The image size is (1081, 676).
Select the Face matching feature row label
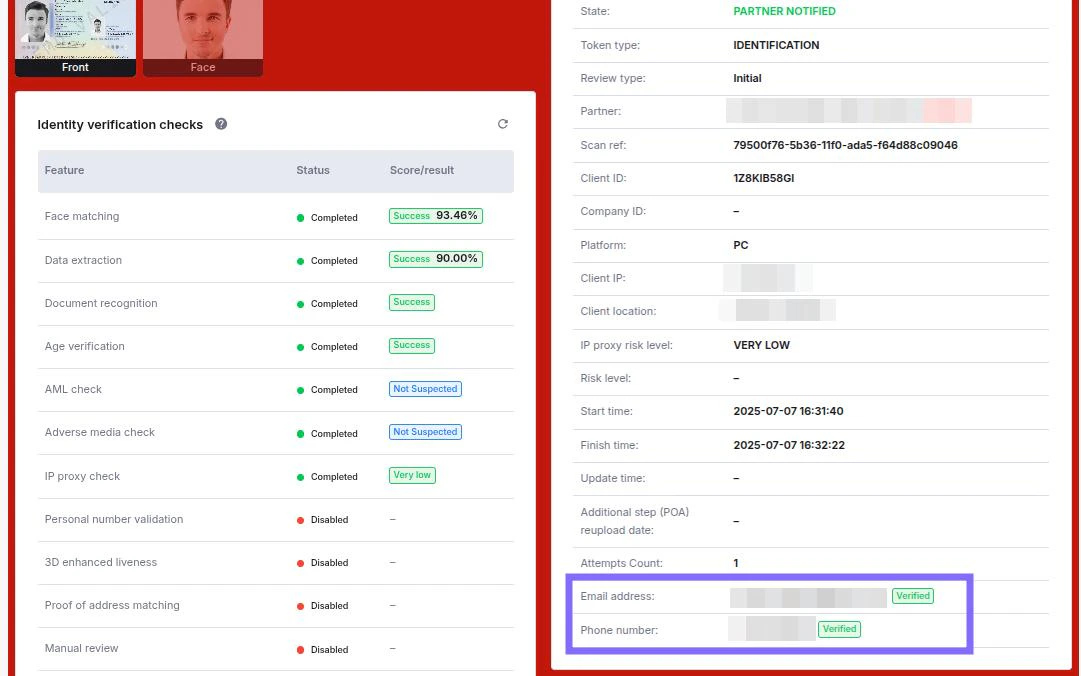[82, 216]
